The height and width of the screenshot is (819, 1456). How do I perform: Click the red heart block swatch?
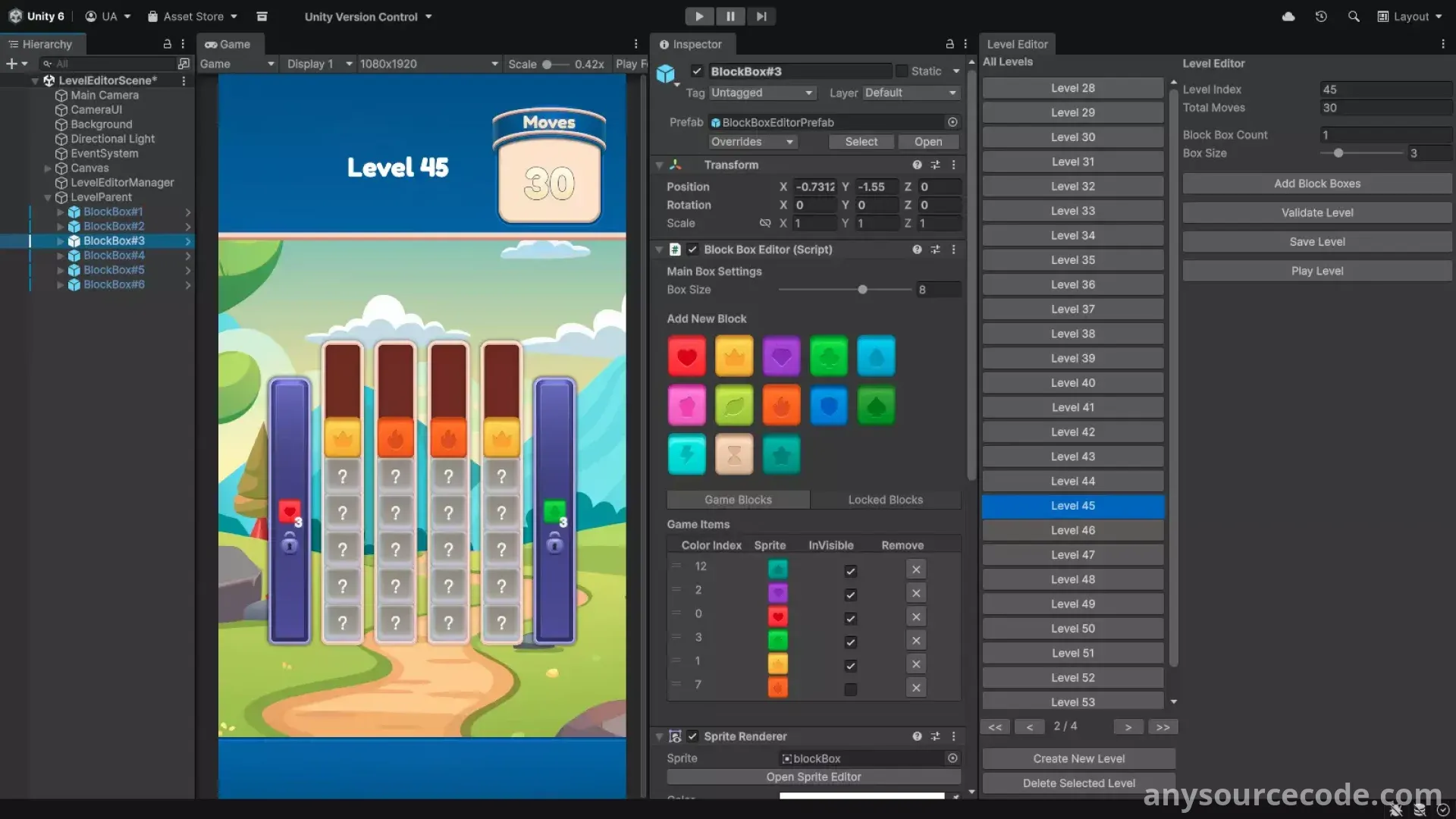coord(686,356)
